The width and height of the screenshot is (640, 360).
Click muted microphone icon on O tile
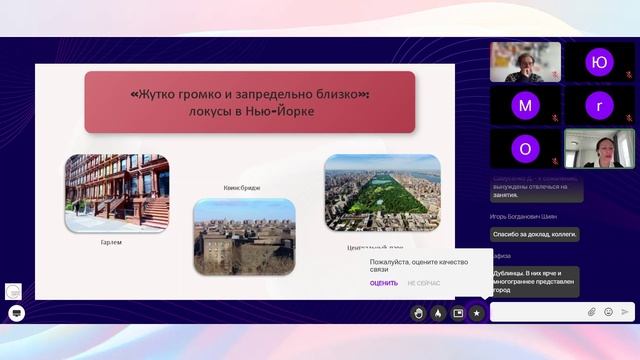[555, 161]
